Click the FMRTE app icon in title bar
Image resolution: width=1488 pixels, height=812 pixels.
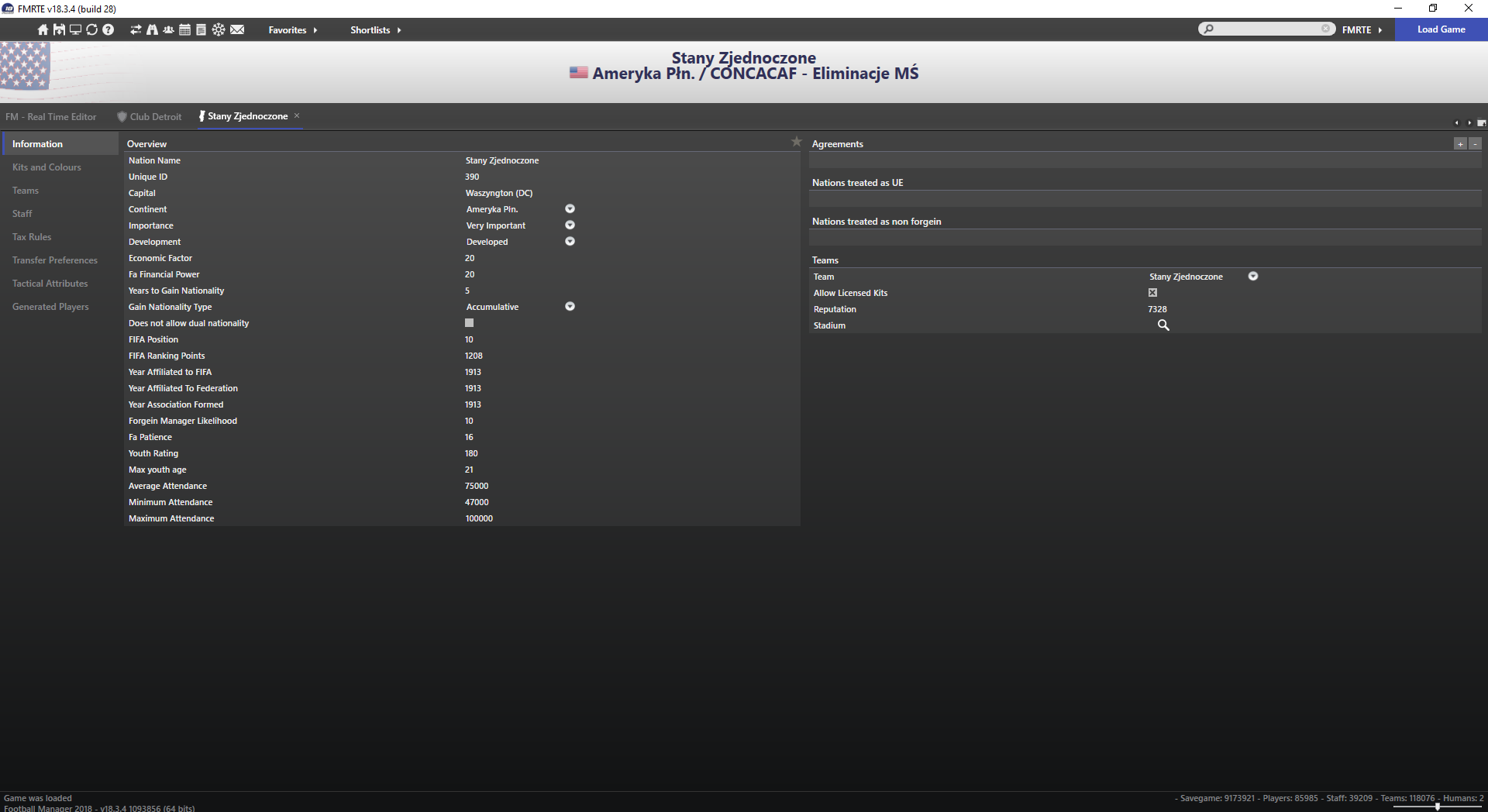9,9
